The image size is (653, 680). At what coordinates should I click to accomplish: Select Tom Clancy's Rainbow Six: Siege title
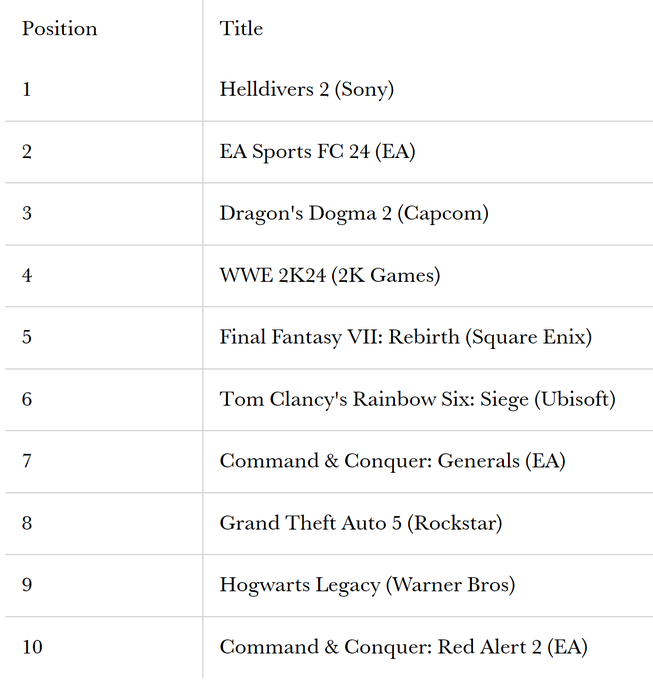pyautogui.click(x=417, y=399)
